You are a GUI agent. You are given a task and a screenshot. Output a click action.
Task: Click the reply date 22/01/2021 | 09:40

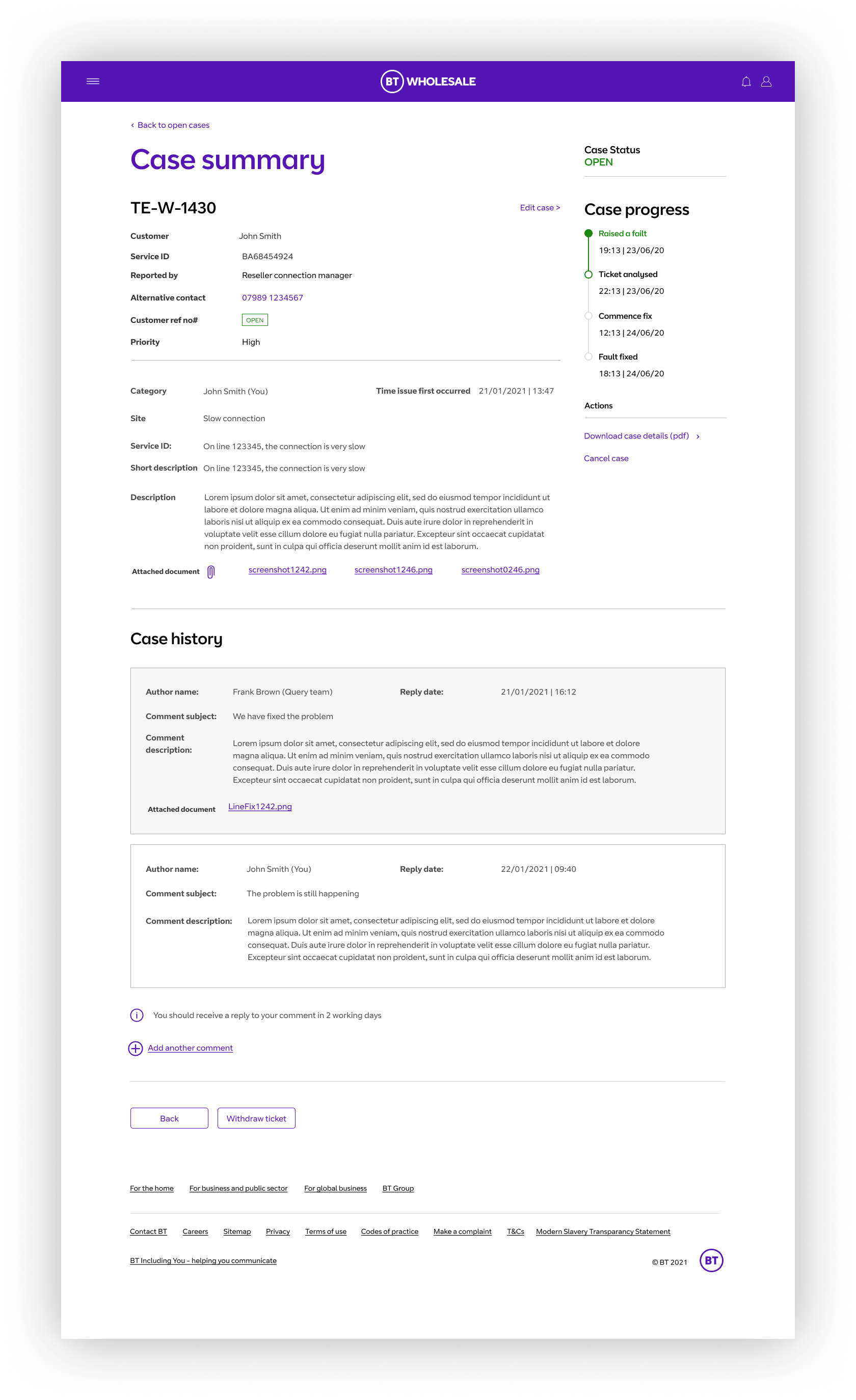click(x=538, y=869)
